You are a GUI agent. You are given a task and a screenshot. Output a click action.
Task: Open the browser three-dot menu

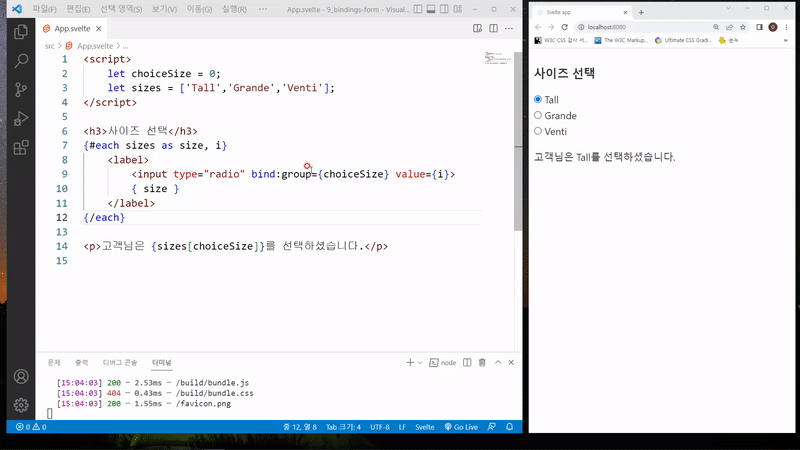(787, 27)
